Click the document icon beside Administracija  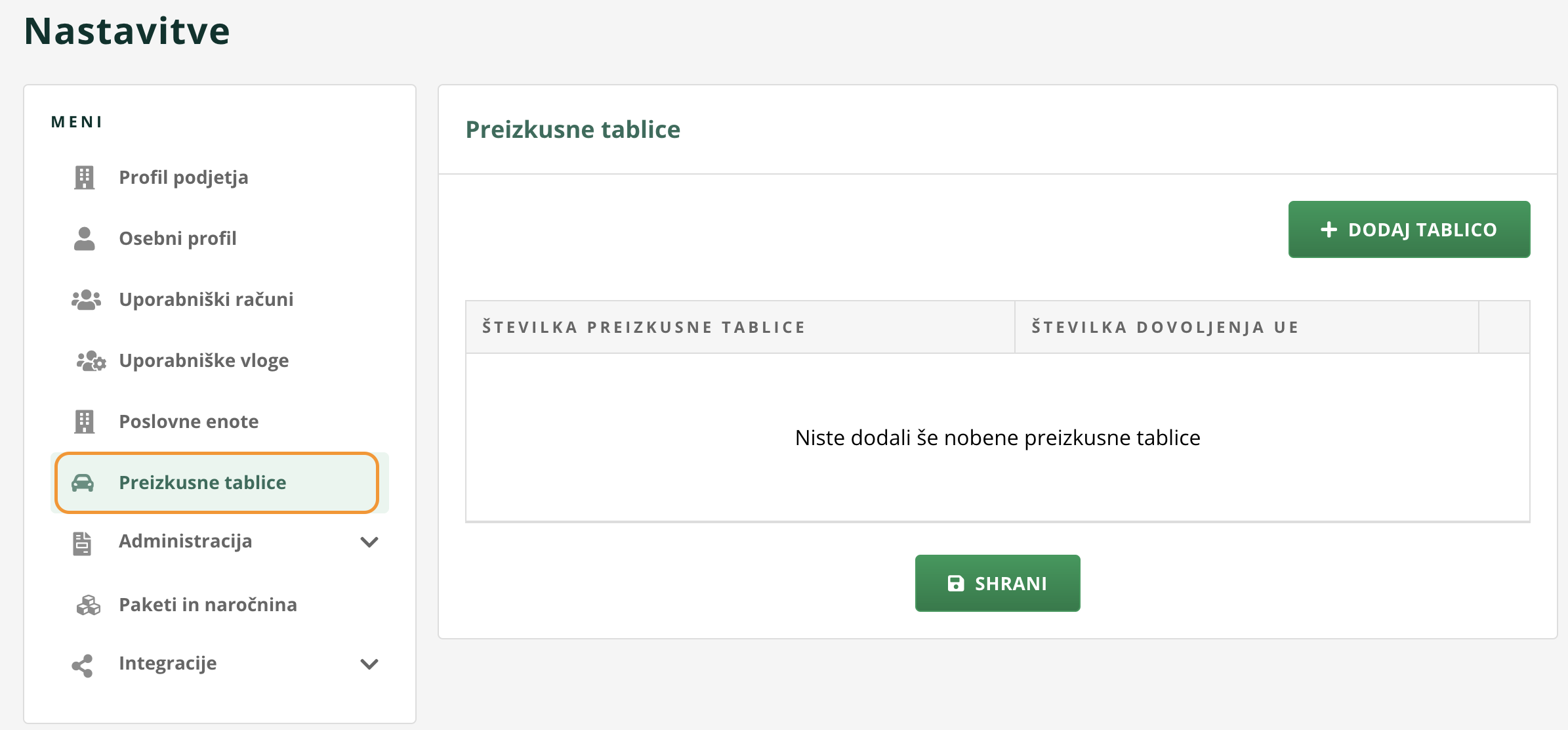(x=82, y=543)
